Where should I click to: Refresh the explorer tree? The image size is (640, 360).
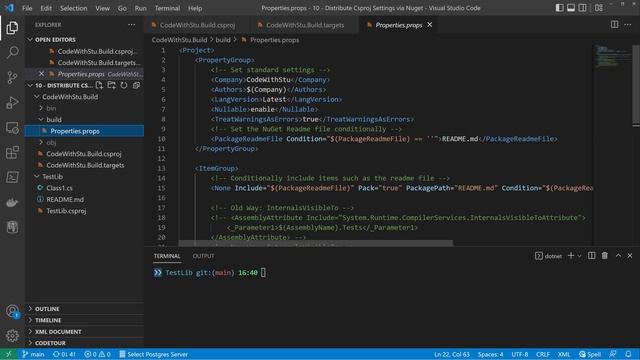click(x=124, y=85)
